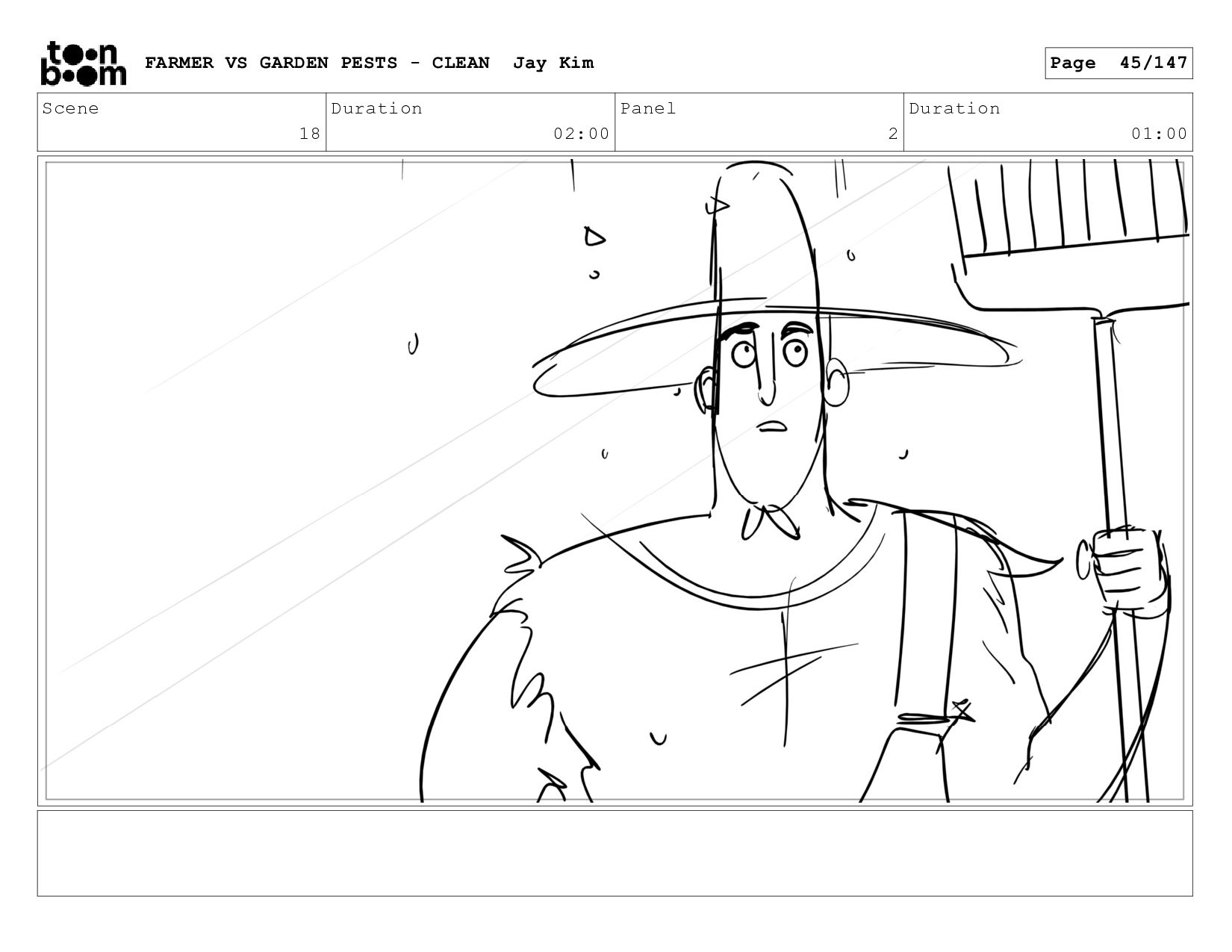Screen dimensions: 1232x952
Task: Click the "Scene" header label
Action: pos(70,108)
